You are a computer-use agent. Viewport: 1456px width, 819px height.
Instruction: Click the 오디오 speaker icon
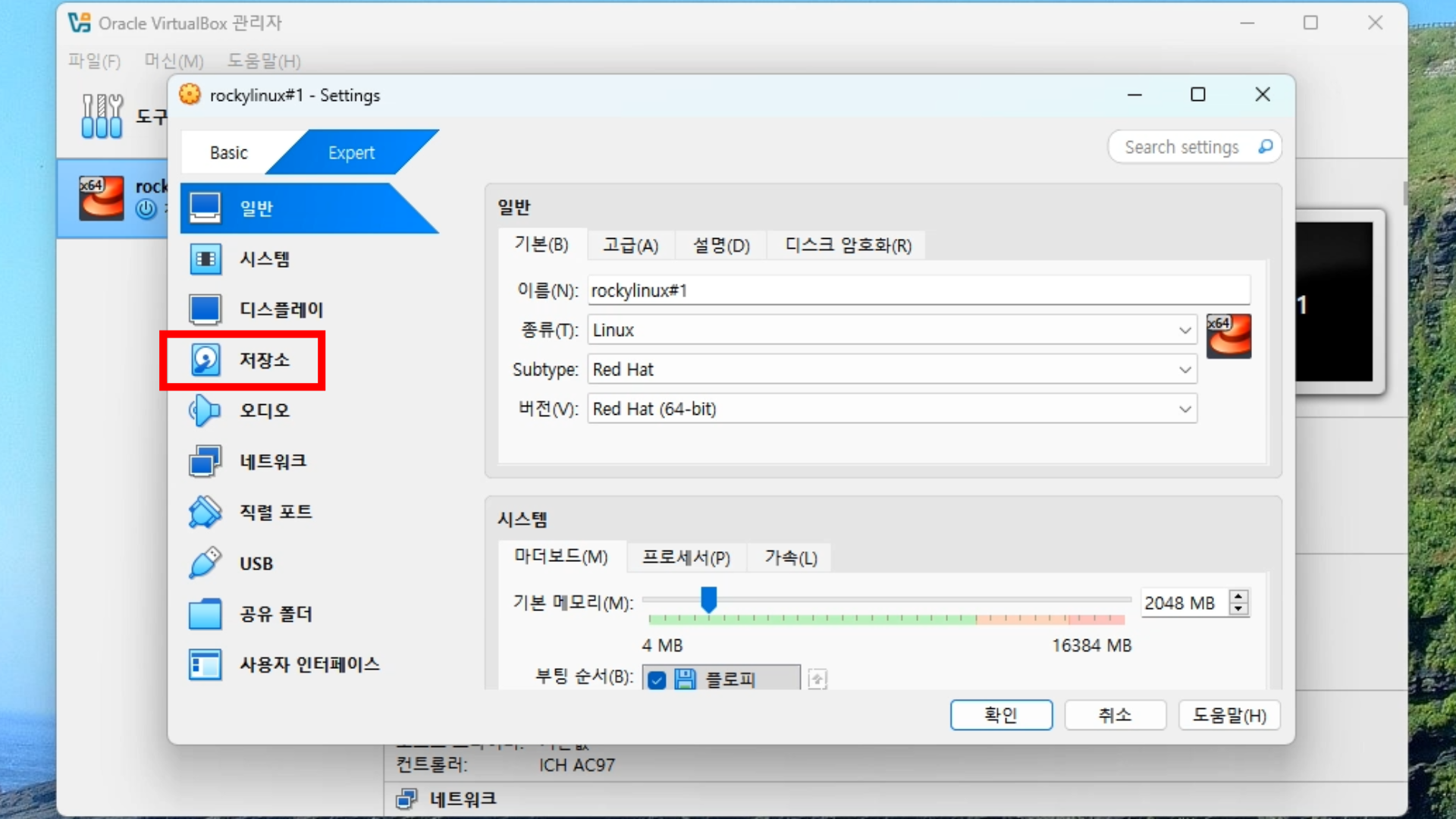(204, 410)
